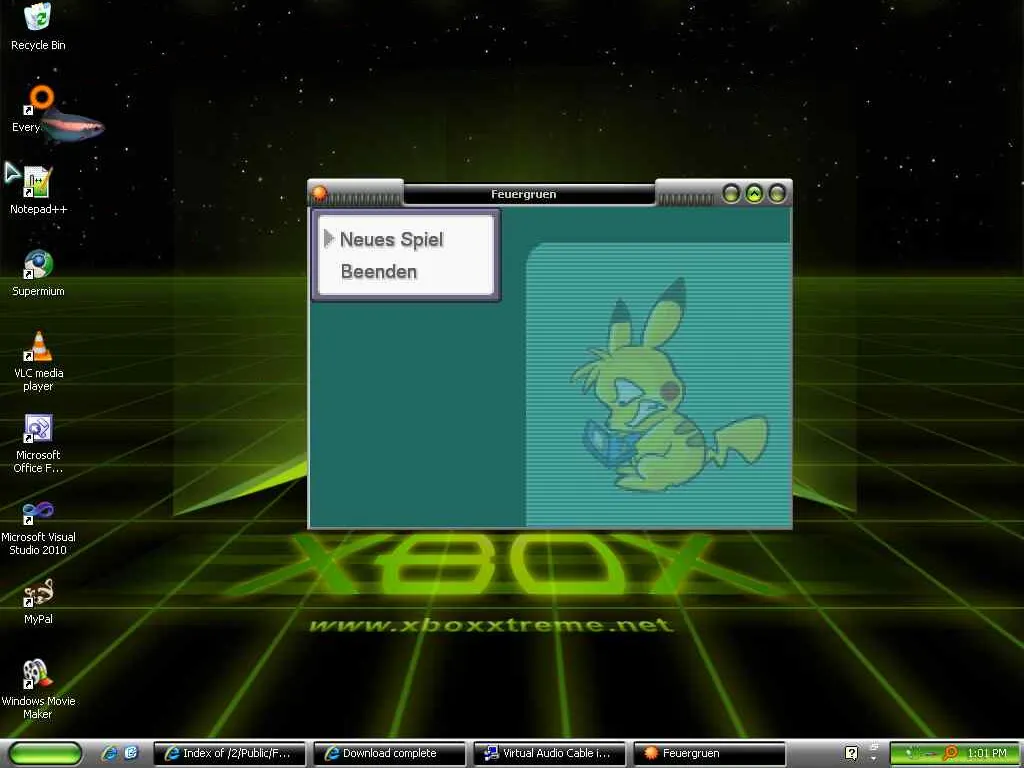Click the orange magnifier tray icon
The image size is (1024, 768).
click(951, 753)
